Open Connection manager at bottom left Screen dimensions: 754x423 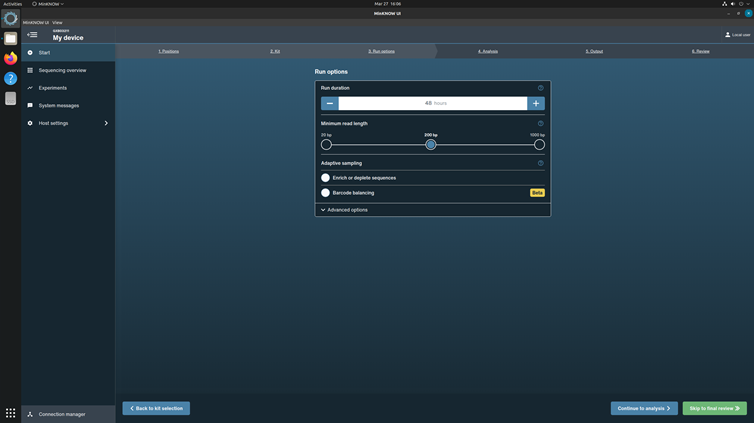[x=61, y=414]
